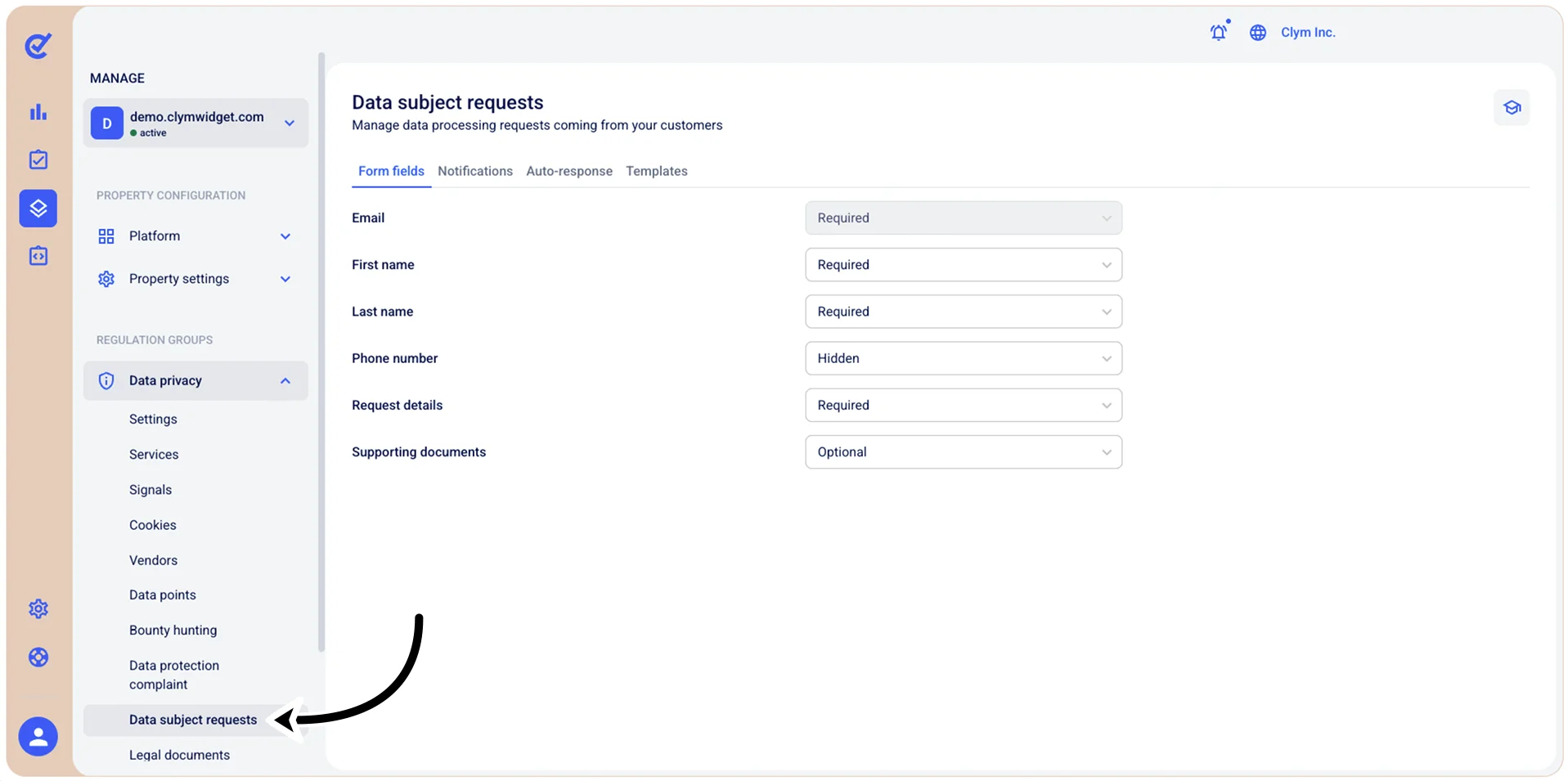This screenshot has height=781, width=1568.
Task: Switch to the Form fields tab
Action: tap(391, 171)
